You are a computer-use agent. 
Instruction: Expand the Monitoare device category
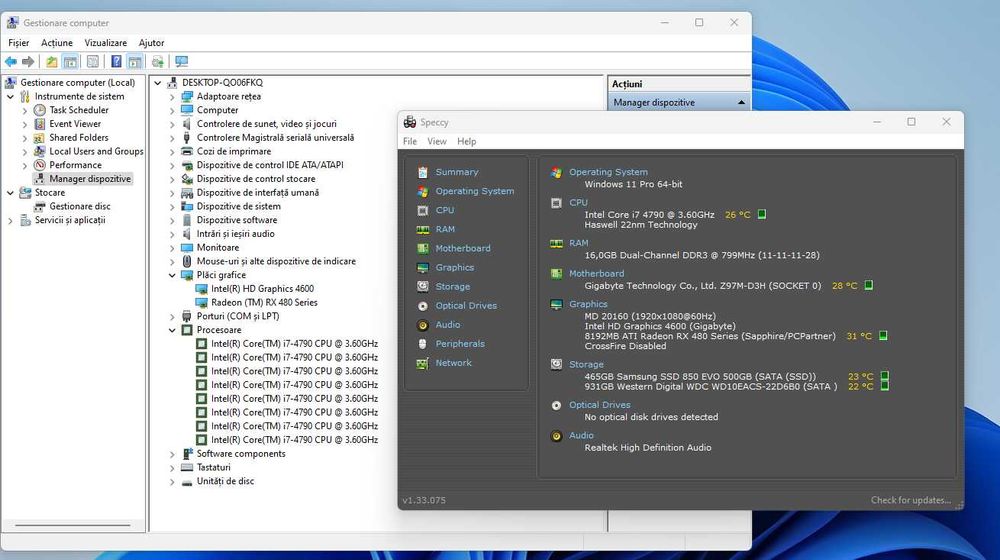pos(172,248)
